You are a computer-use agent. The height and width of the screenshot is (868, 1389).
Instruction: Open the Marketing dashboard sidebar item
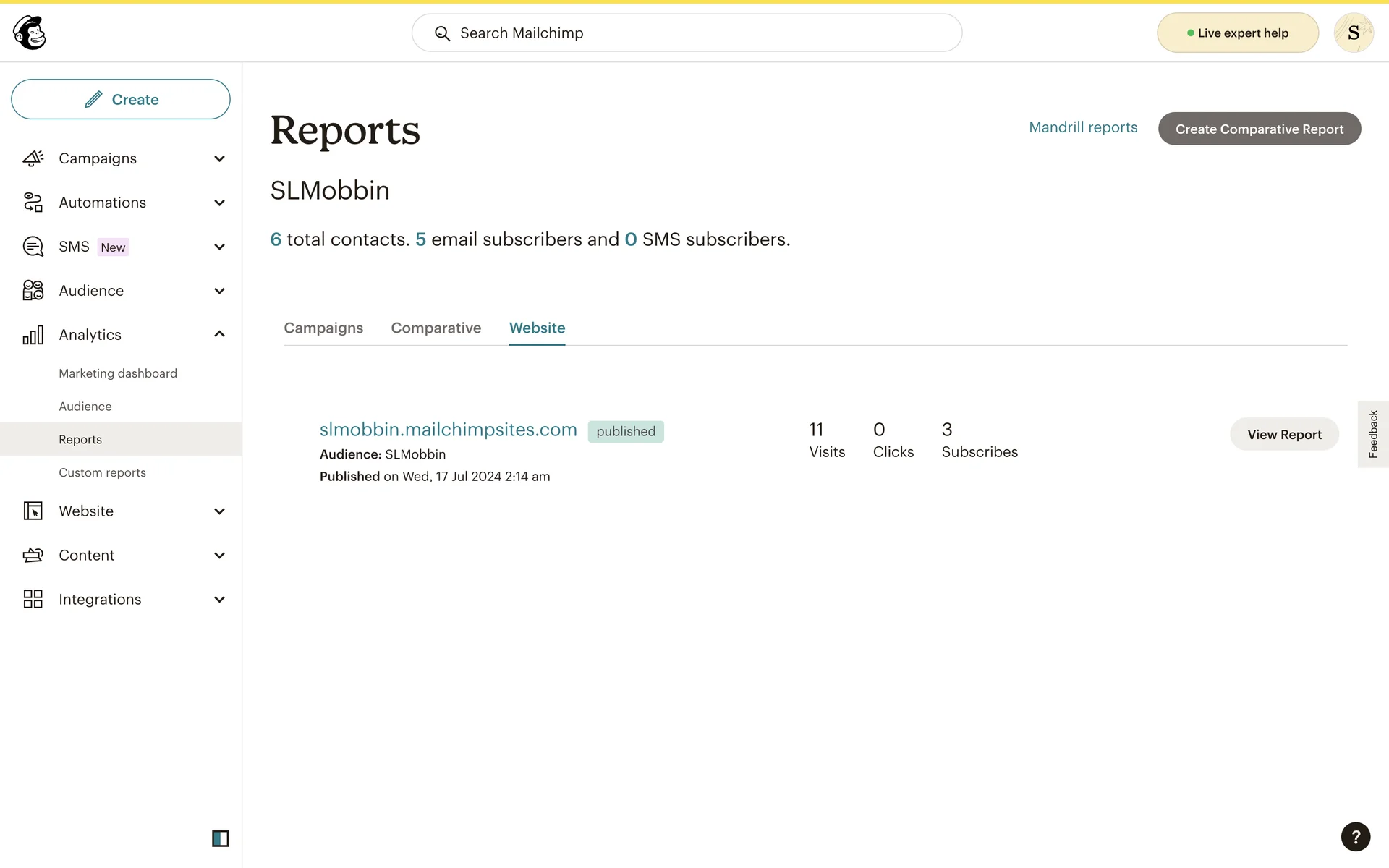(118, 373)
